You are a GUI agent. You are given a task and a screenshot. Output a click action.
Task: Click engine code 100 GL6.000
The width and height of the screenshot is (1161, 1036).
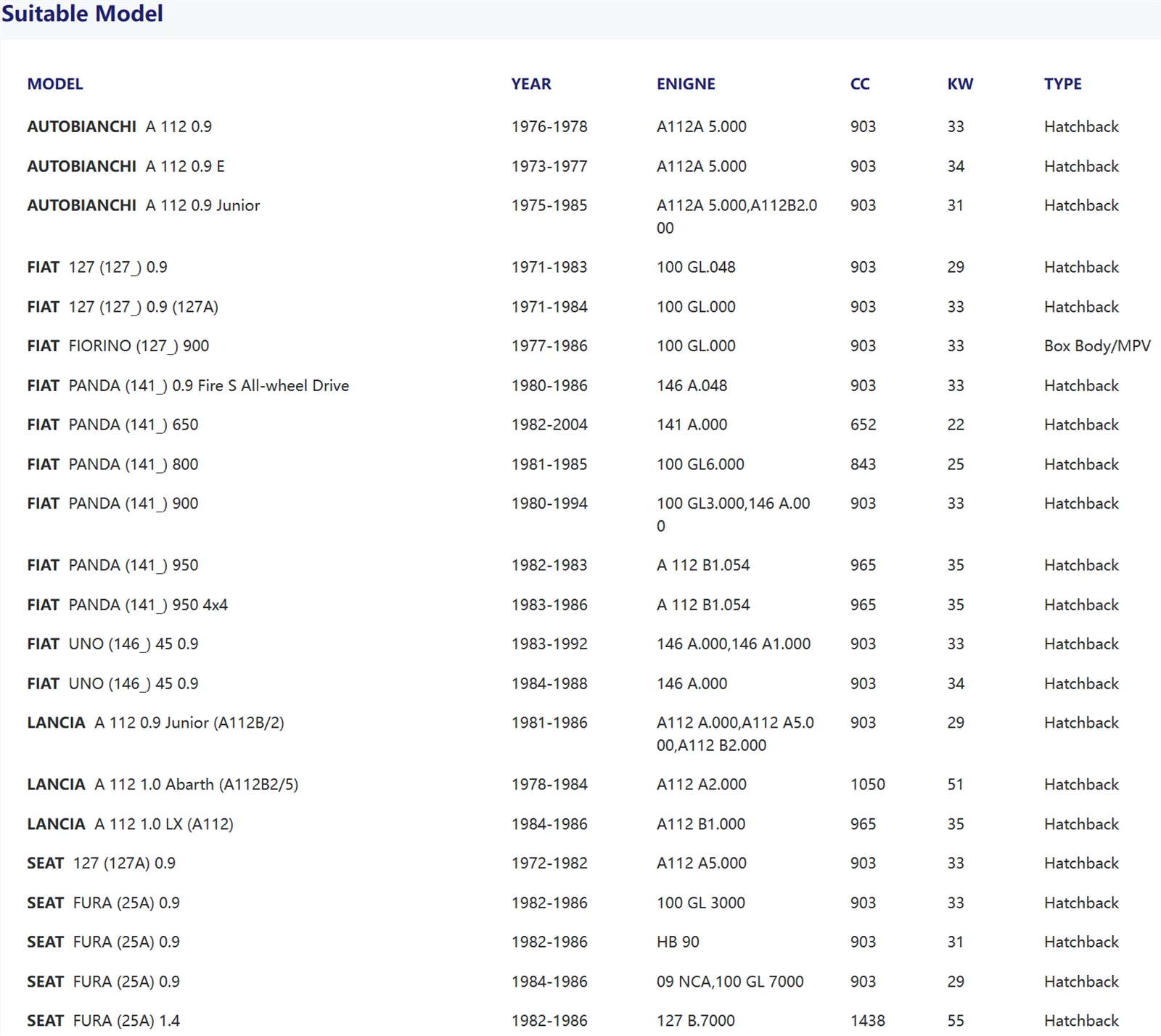click(700, 464)
